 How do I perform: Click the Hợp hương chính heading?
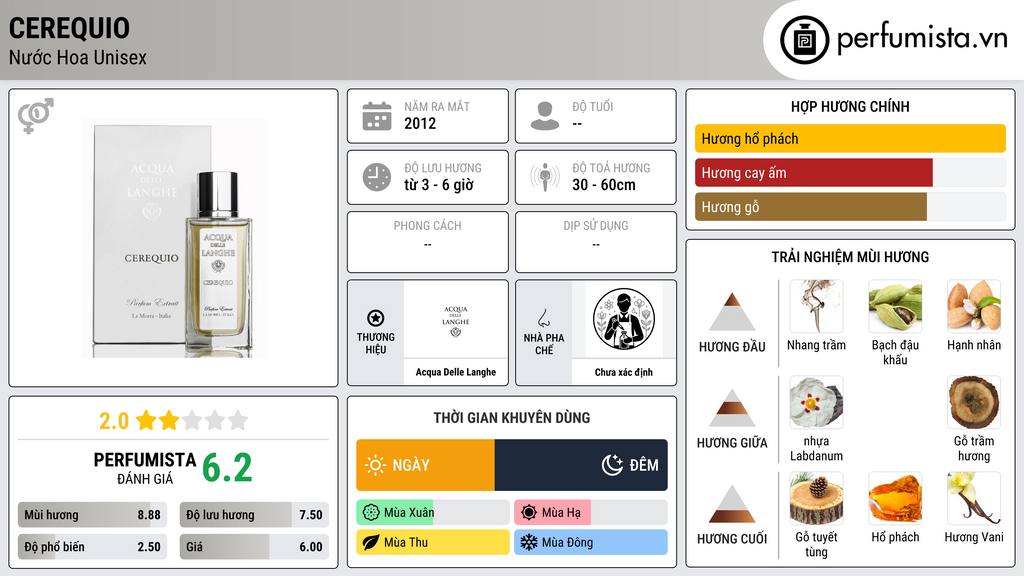pos(850,106)
